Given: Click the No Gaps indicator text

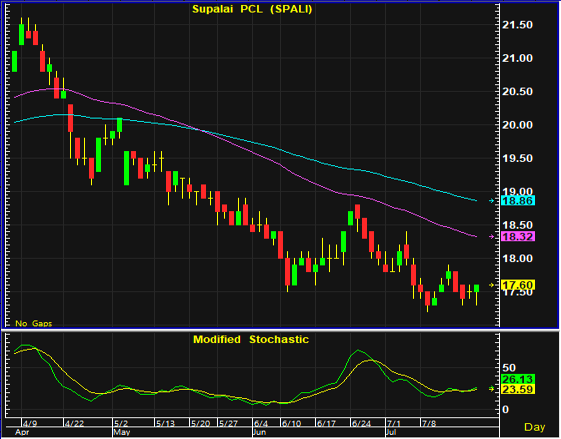Looking at the screenshot, I should 33,323.
